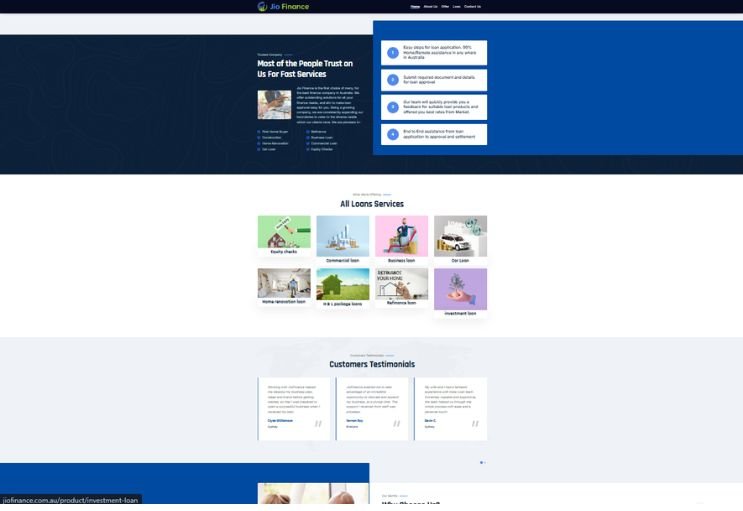Click the check icon beside Equity Checks
Image resolution: width=743 pixels, height=511 pixels.
coord(308,149)
